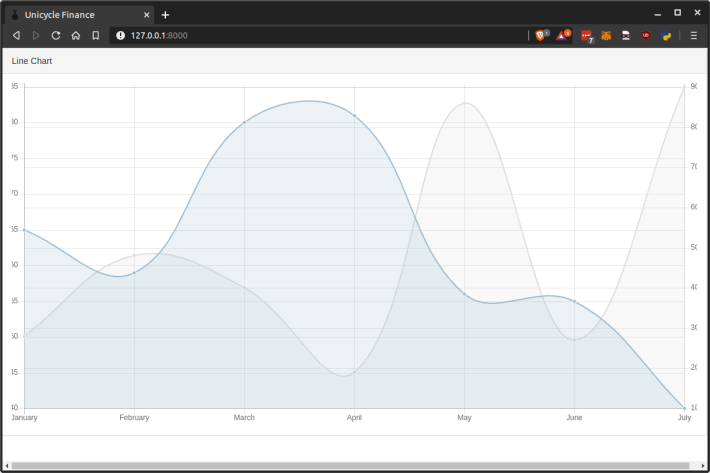Go back to the previous page
The height and width of the screenshot is (473, 710).
16,35
